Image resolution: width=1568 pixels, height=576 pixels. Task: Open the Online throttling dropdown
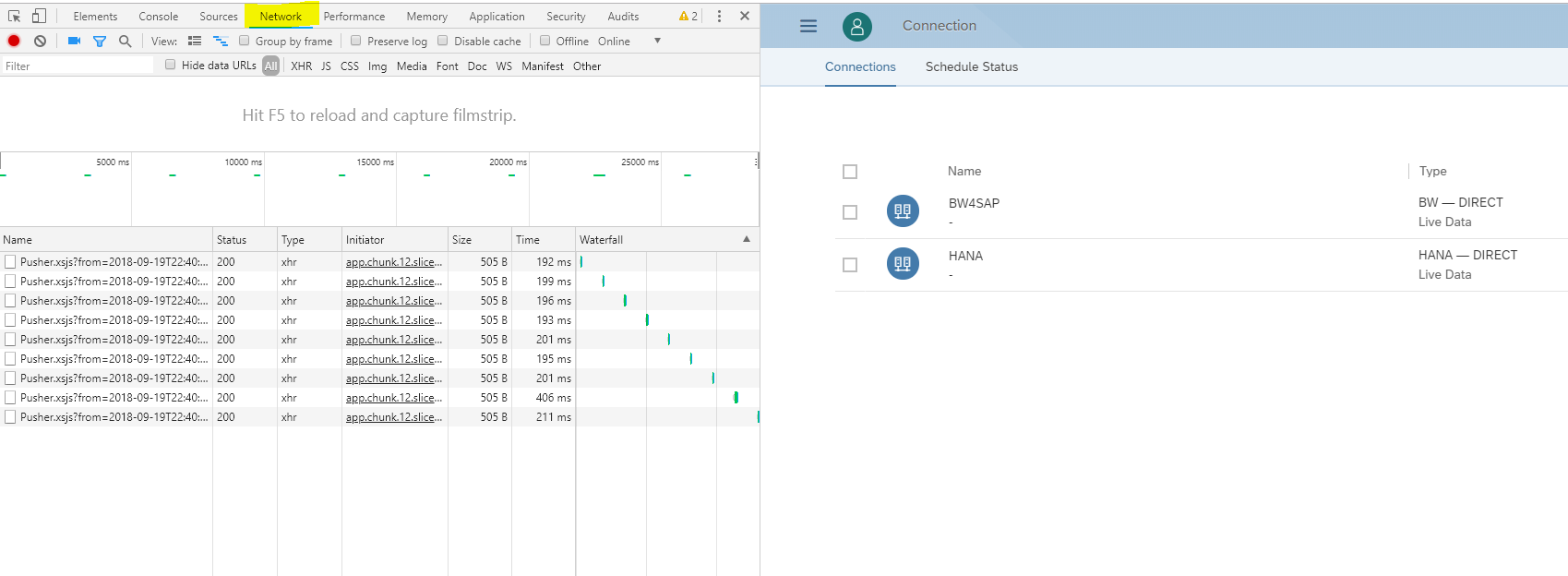click(x=657, y=41)
